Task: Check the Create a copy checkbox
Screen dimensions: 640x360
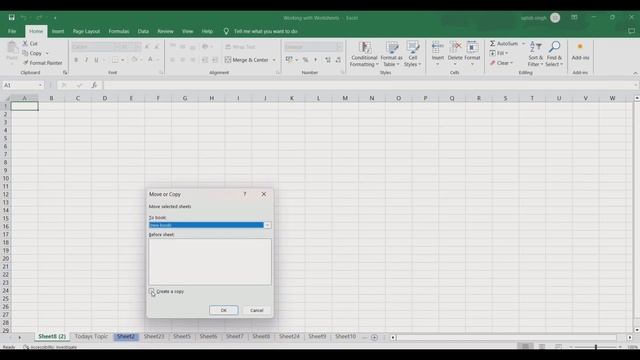Action: [151, 291]
